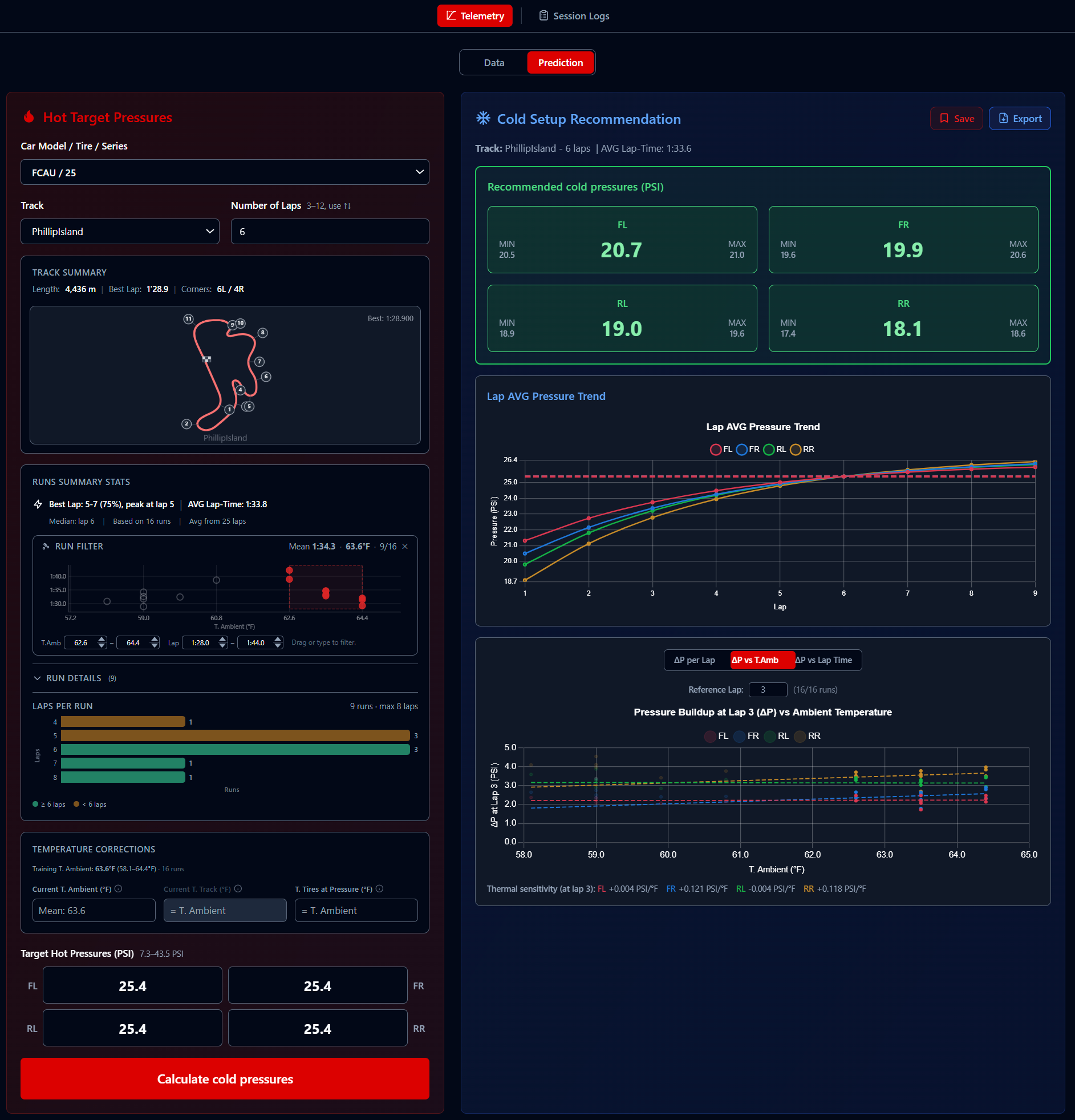Click the RR target hot pressure field
The height and width of the screenshot is (1120, 1075).
coord(318,1028)
